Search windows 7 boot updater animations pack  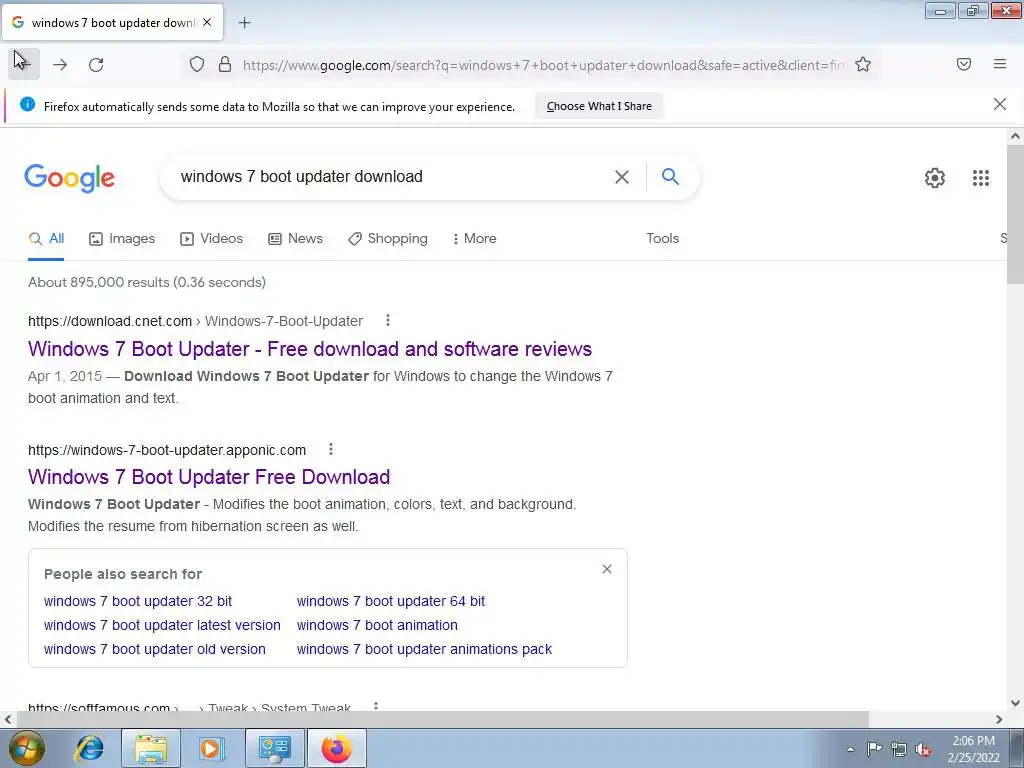tap(424, 649)
